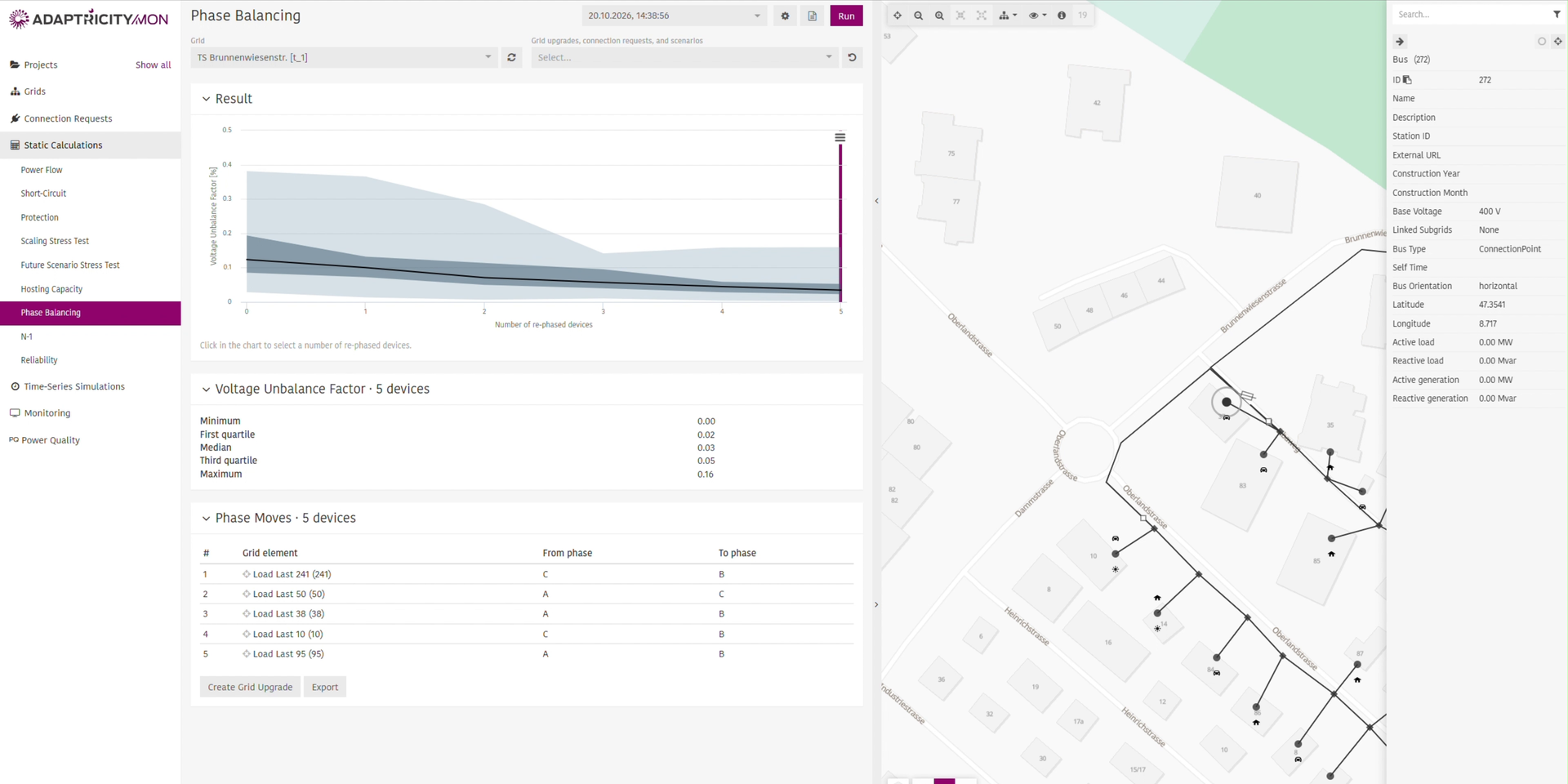Image resolution: width=1568 pixels, height=784 pixels.
Task: Open Connection Requests in the sidebar
Action: point(68,118)
